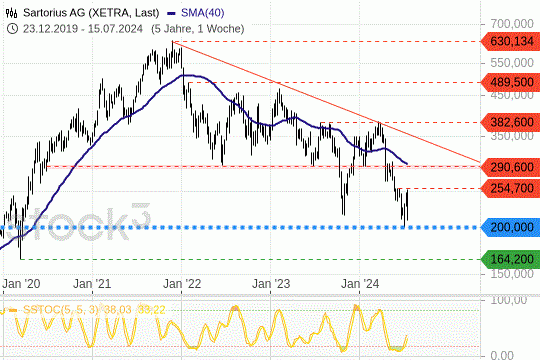This screenshot has width=540, height=360.
Task: Select the 254,700 price level label
Action: pyautogui.click(x=510, y=188)
